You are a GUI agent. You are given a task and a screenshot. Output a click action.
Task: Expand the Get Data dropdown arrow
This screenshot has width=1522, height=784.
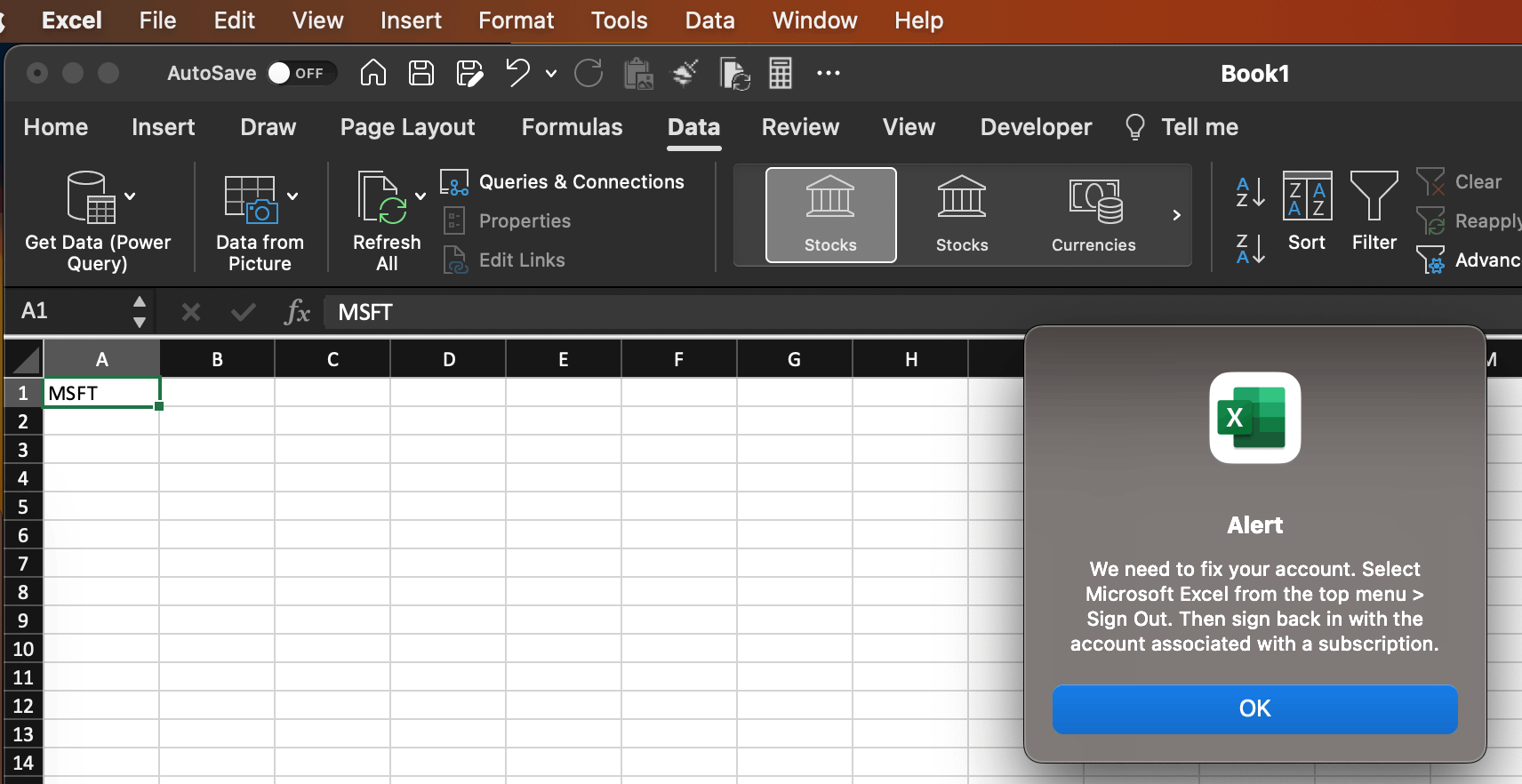click(130, 196)
